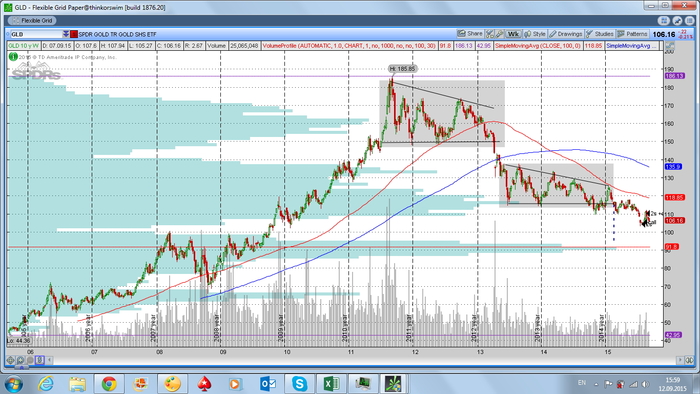This screenshot has height=394, width=700.
Task: Click the GLD symbol input field
Action: tap(36, 34)
